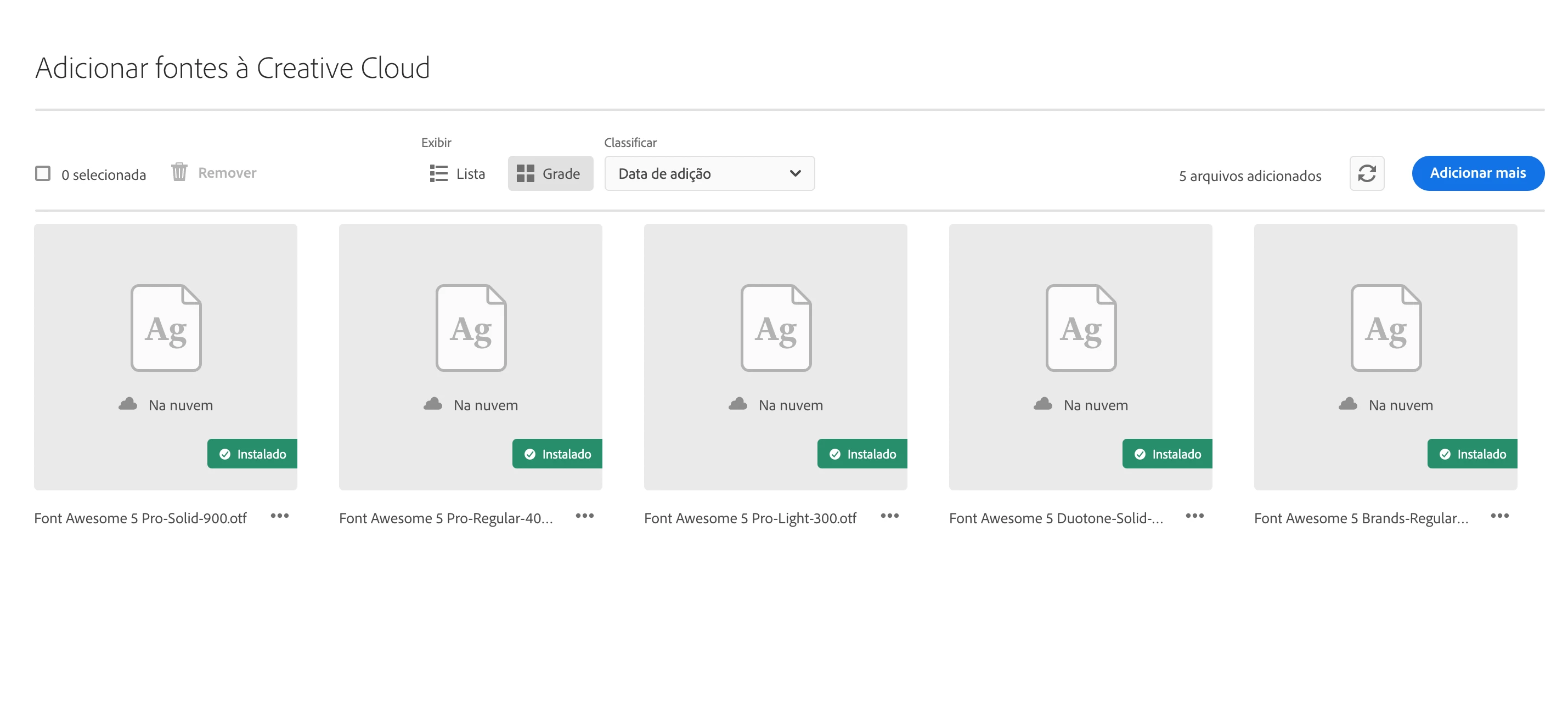1568x701 pixels.
Task: Switch to Lista view
Action: (457, 173)
